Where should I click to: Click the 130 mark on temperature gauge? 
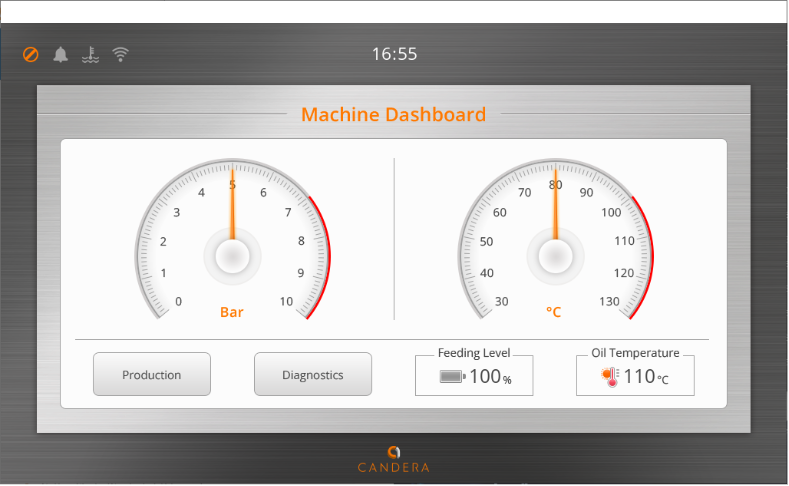click(x=609, y=301)
